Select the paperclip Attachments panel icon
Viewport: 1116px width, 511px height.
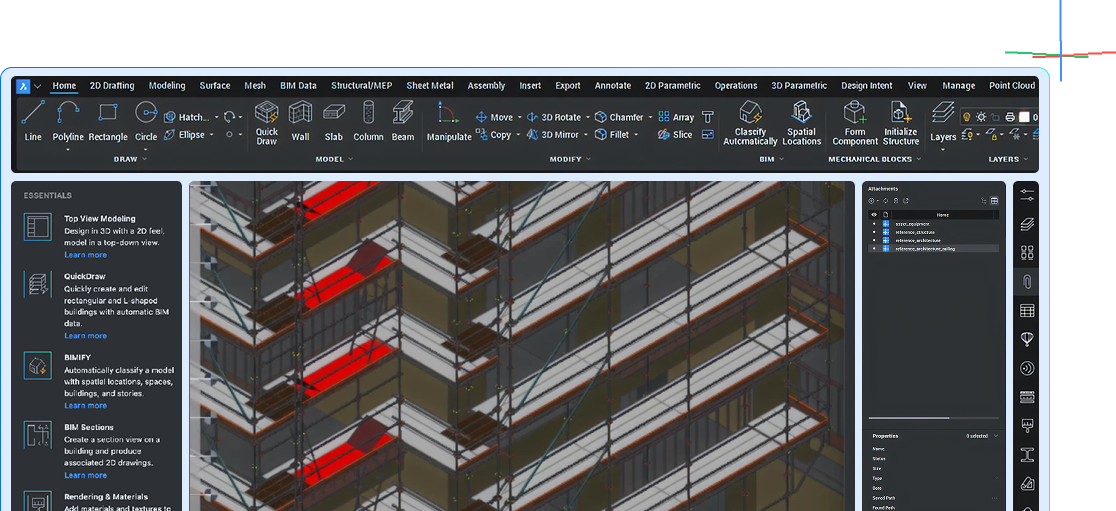pos(1026,282)
